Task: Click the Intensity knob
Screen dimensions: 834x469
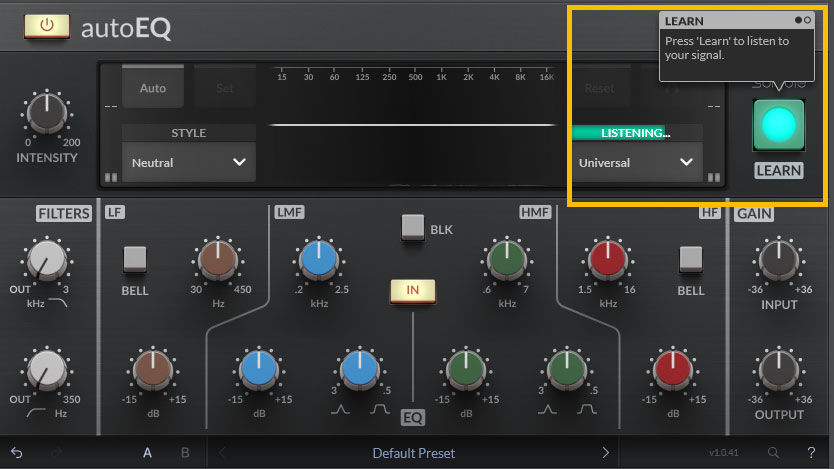Action: coord(47,113)
